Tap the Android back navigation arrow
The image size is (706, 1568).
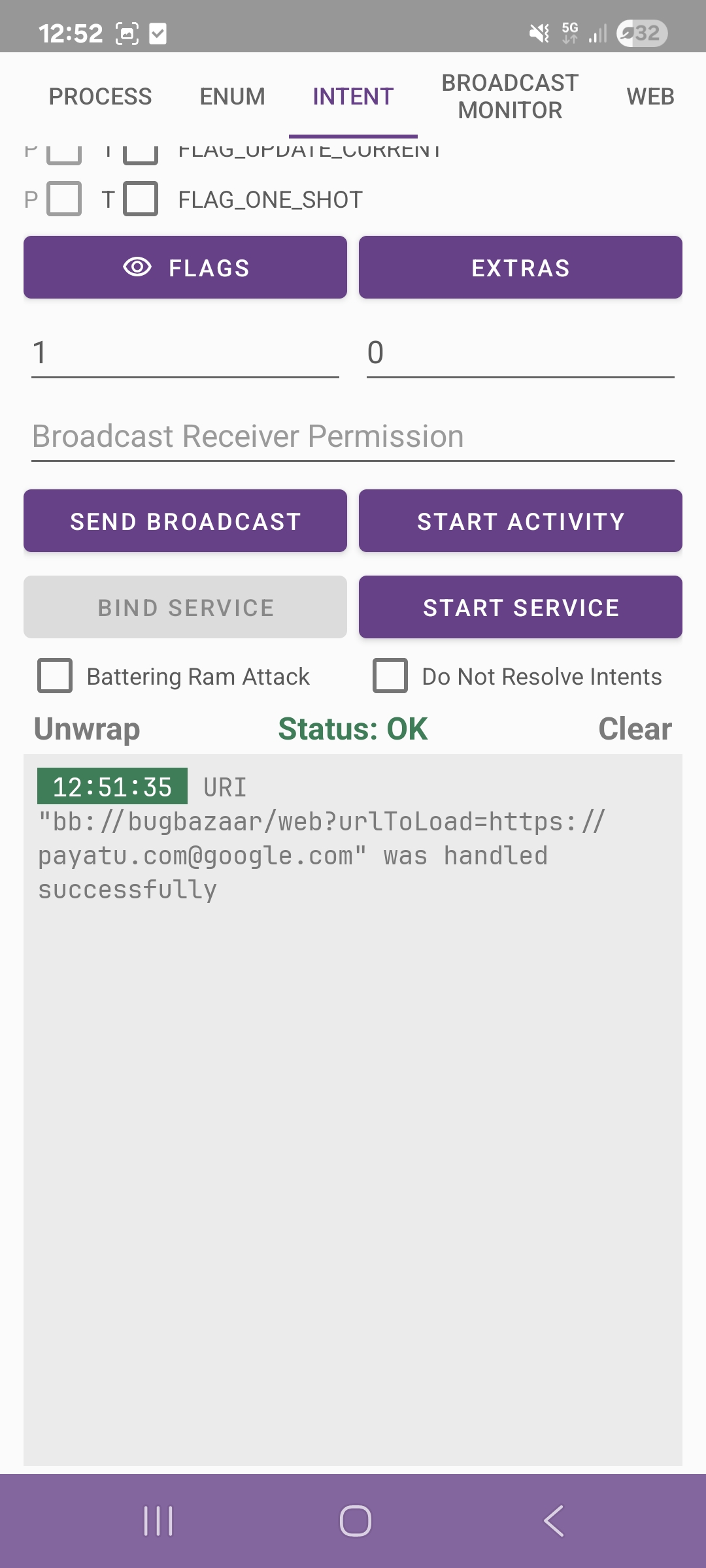(554, 1520)
